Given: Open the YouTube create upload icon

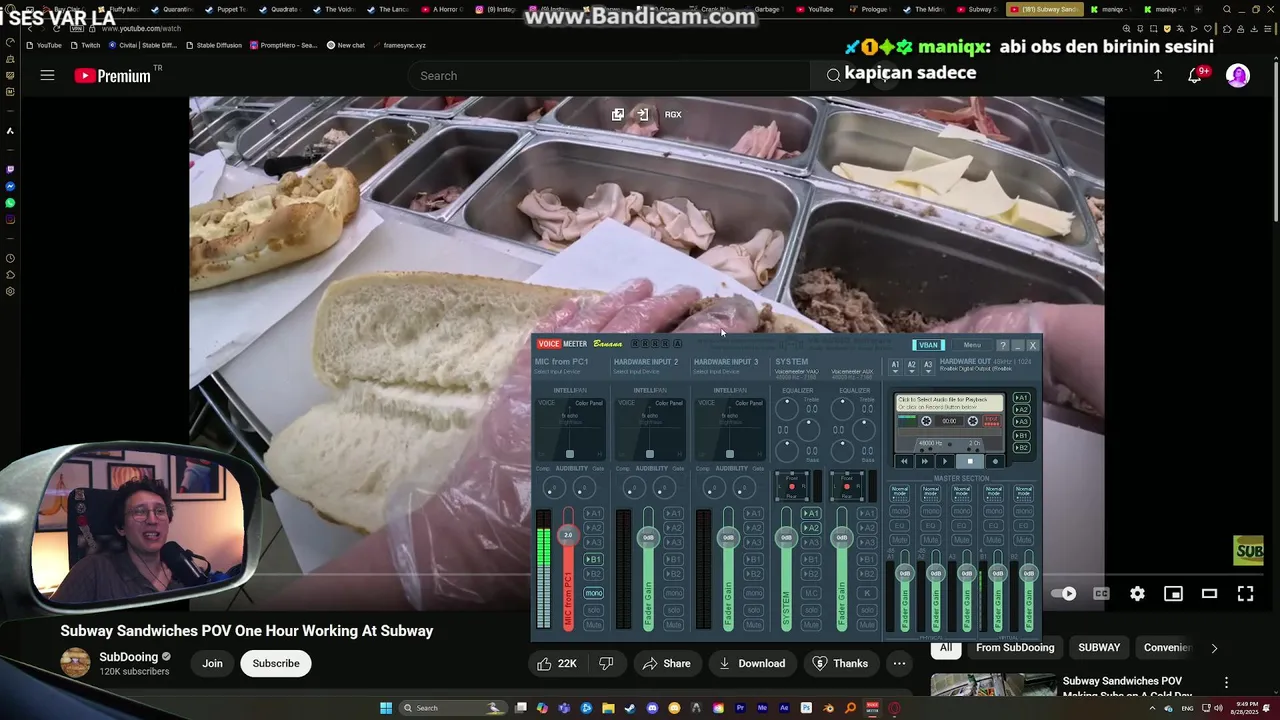Looking at the screenshot, I should pos(1158,75).
